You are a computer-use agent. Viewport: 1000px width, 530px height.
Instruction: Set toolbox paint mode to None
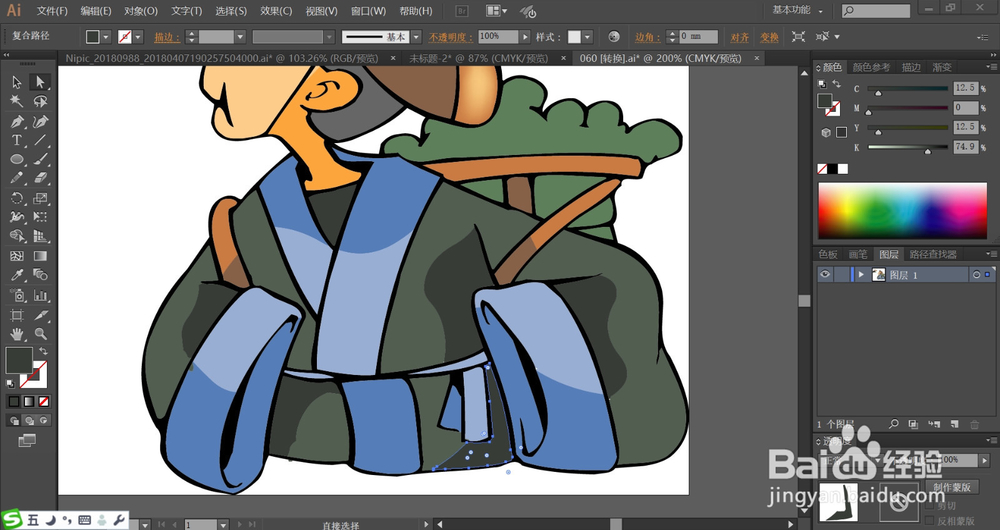click(44, 401)
